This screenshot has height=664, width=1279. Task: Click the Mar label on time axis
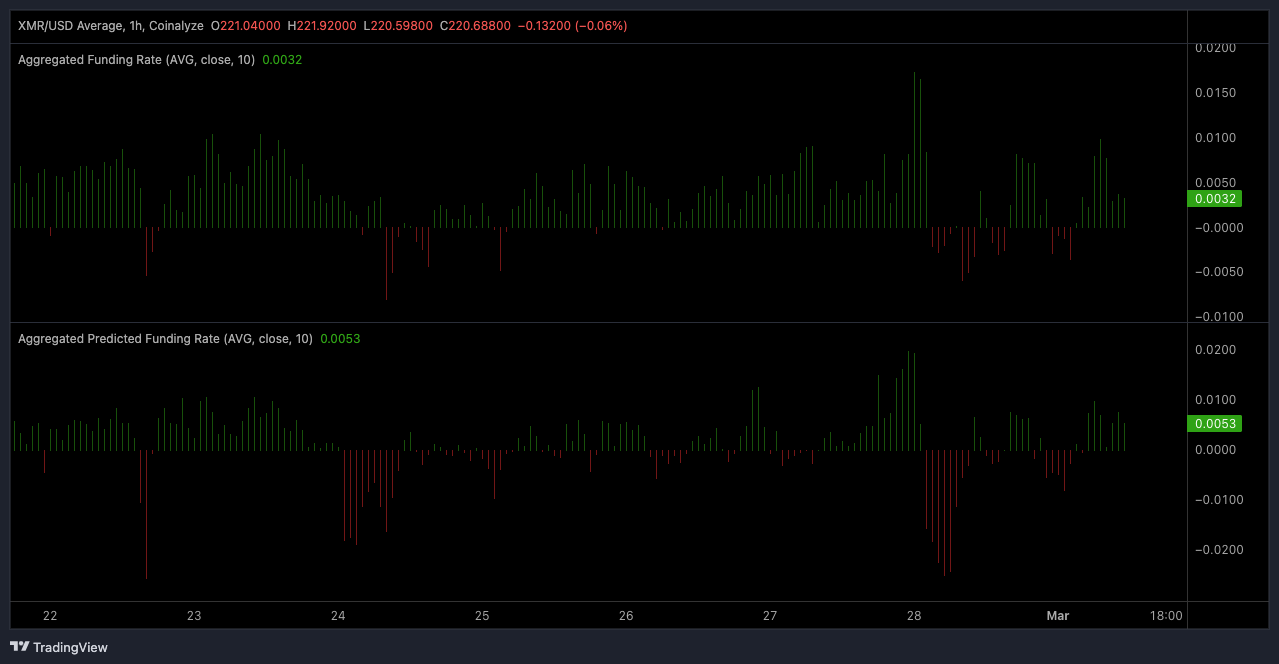coord(1057,616)
